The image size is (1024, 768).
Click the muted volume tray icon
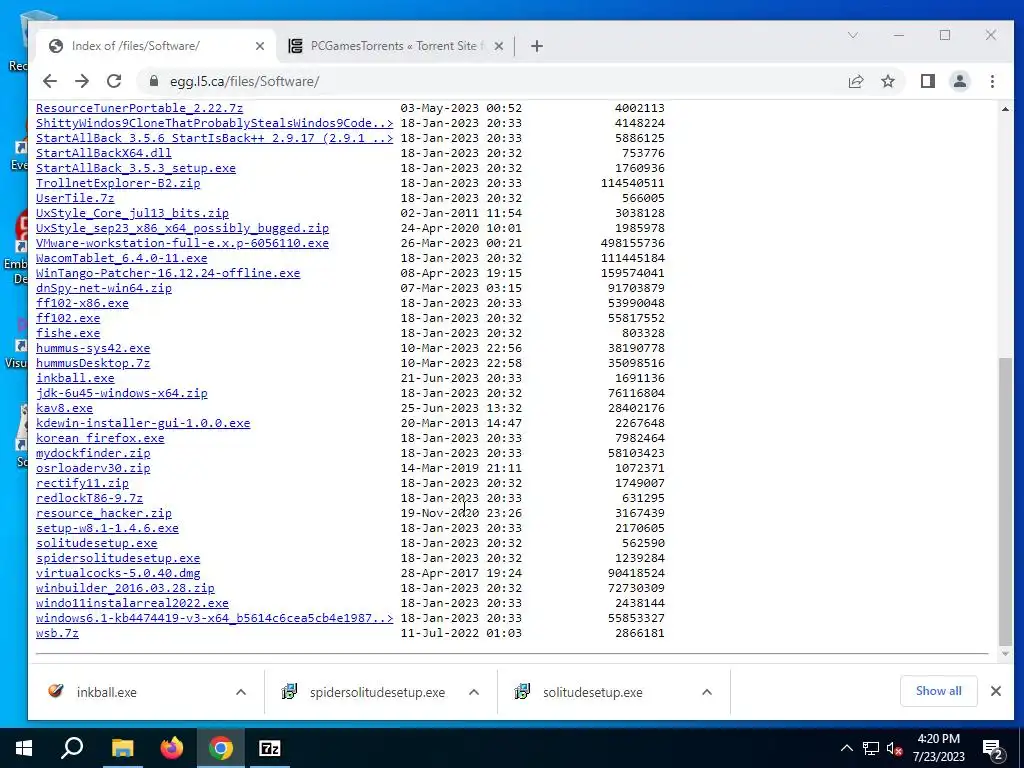pos(894,748)
